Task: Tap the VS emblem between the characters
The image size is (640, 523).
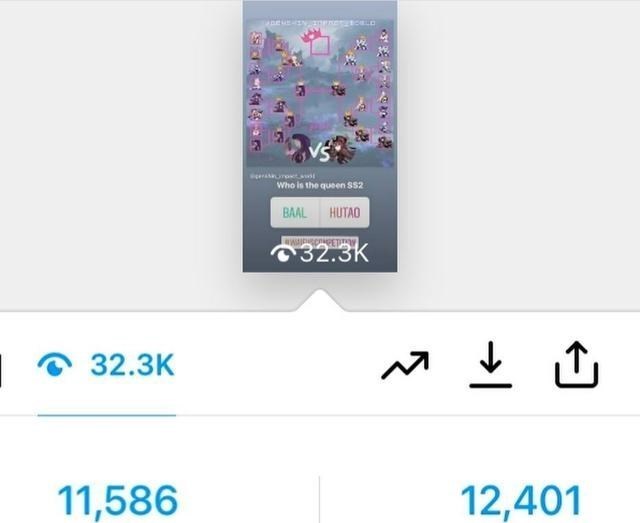Action: [x=319, y=153]
